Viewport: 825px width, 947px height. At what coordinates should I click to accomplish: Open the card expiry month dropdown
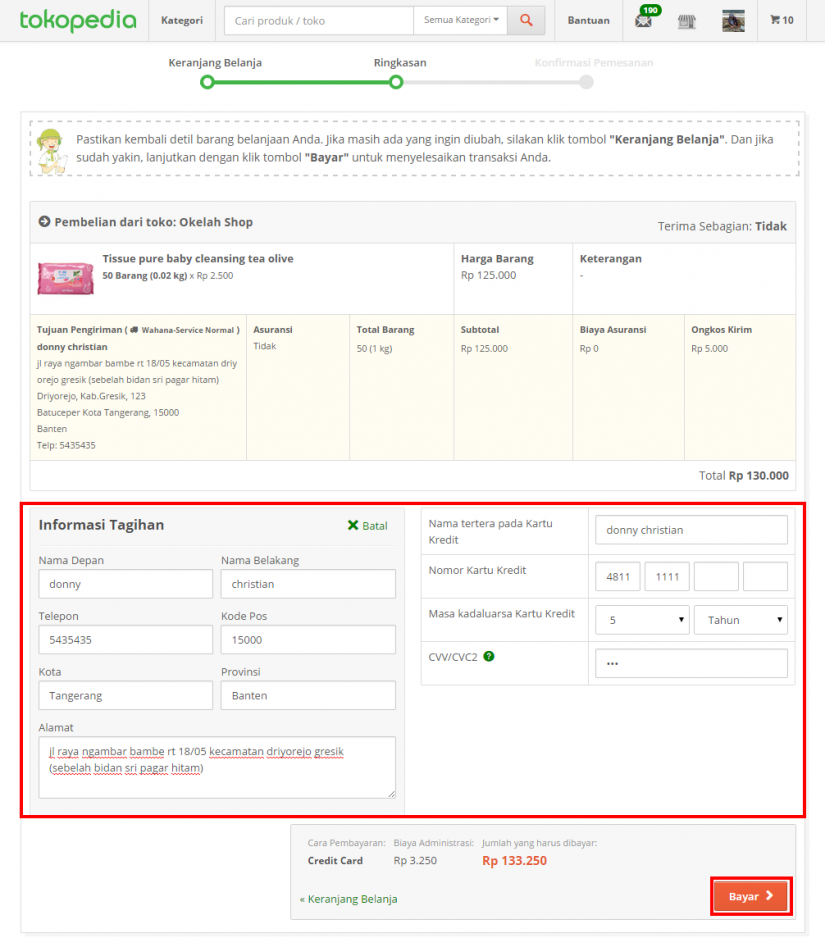coord(641,620)
